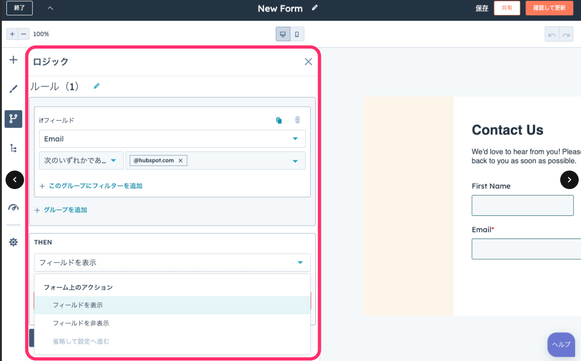Open the settings gear sidebar icon
The width and height of the screenshot is (581, 361).
(x=13, y=242)
